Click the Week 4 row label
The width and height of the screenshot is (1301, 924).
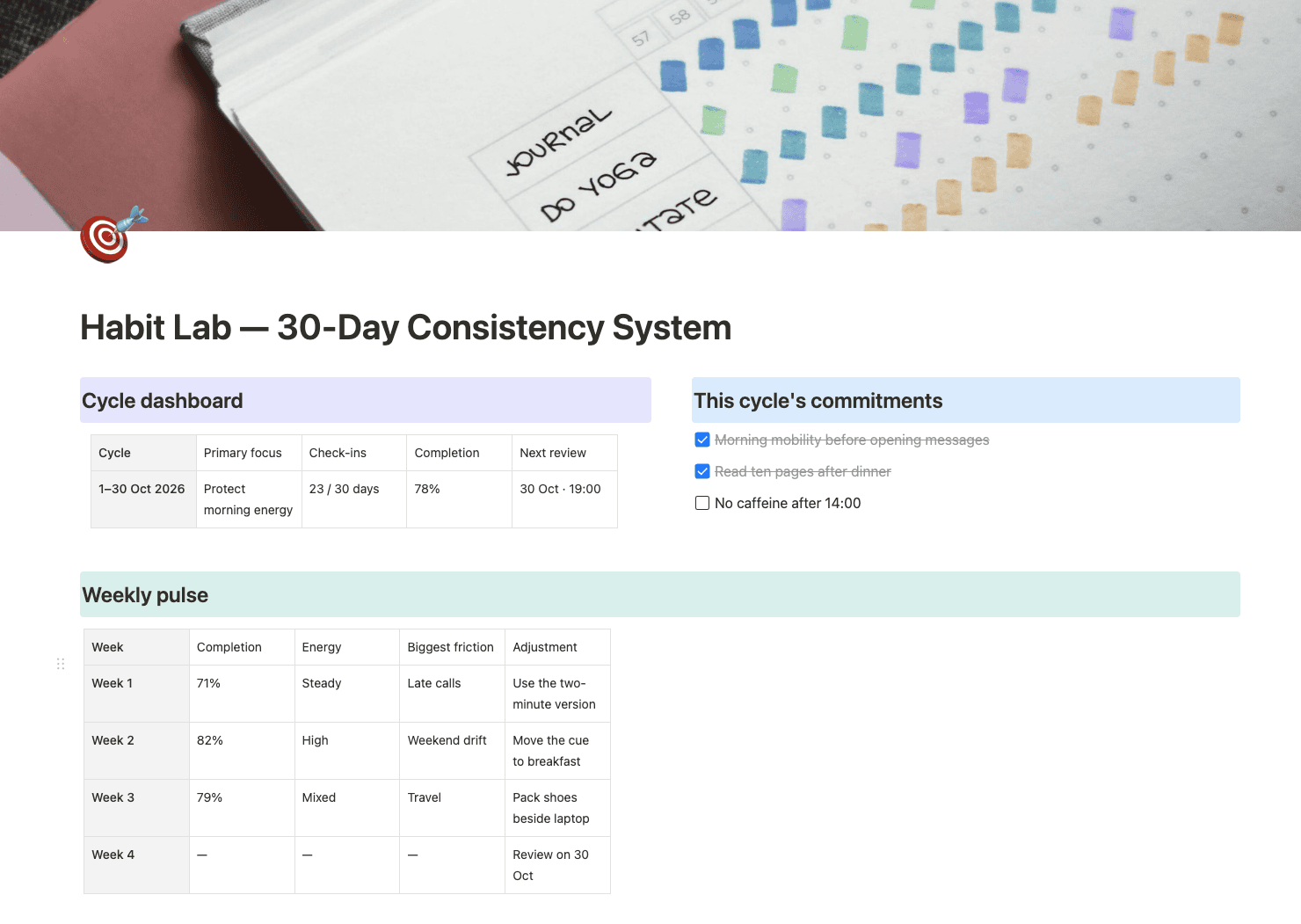(136, 865)
